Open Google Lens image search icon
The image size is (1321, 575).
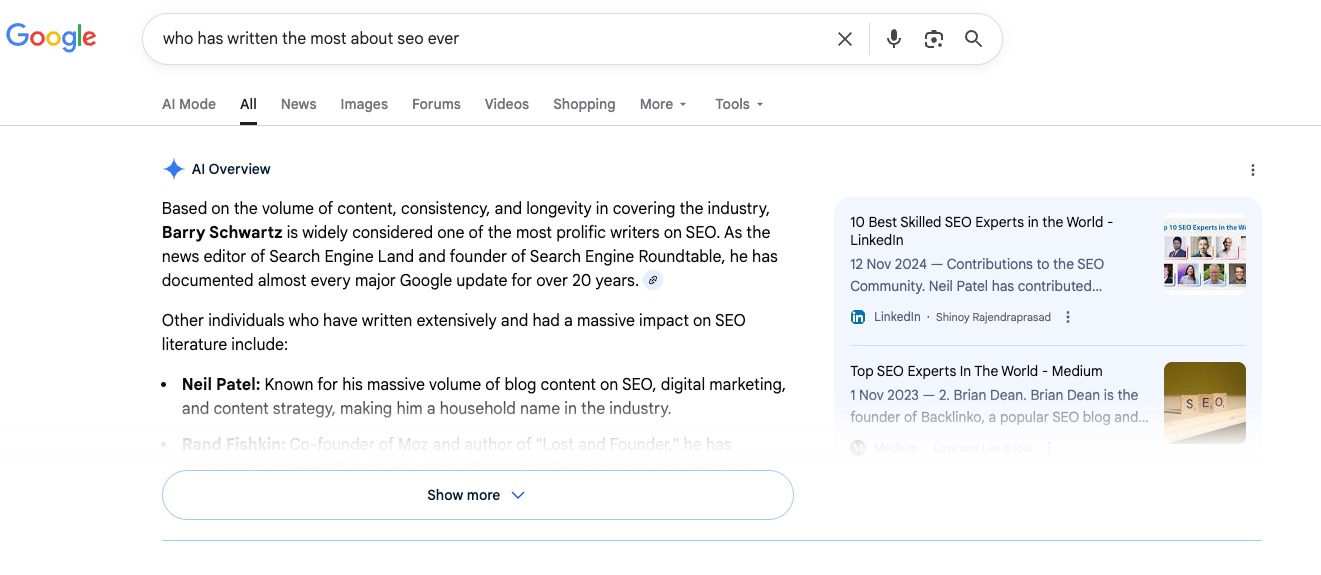coord(934,39)
